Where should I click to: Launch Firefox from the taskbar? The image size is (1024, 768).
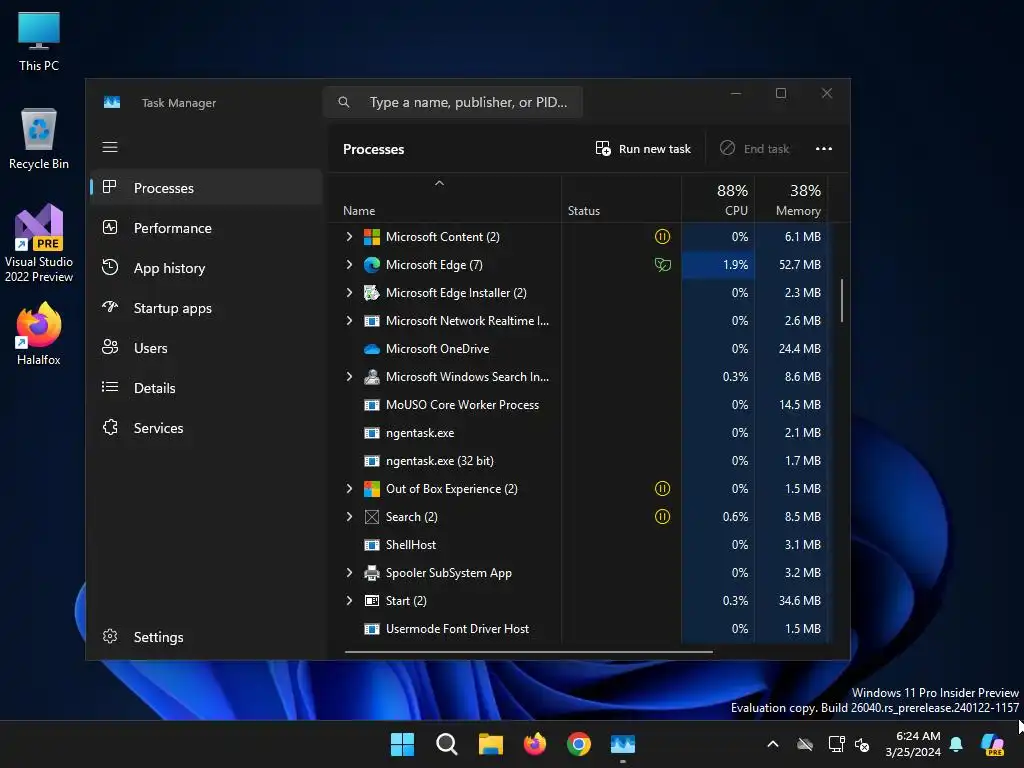pos(535,744)
